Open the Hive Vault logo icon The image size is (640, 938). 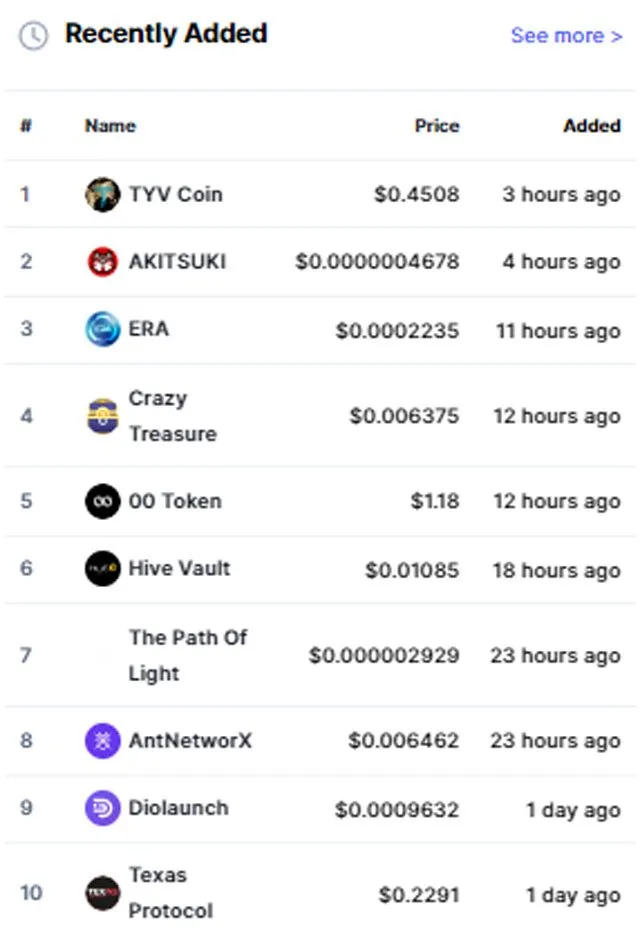point(102,568)
